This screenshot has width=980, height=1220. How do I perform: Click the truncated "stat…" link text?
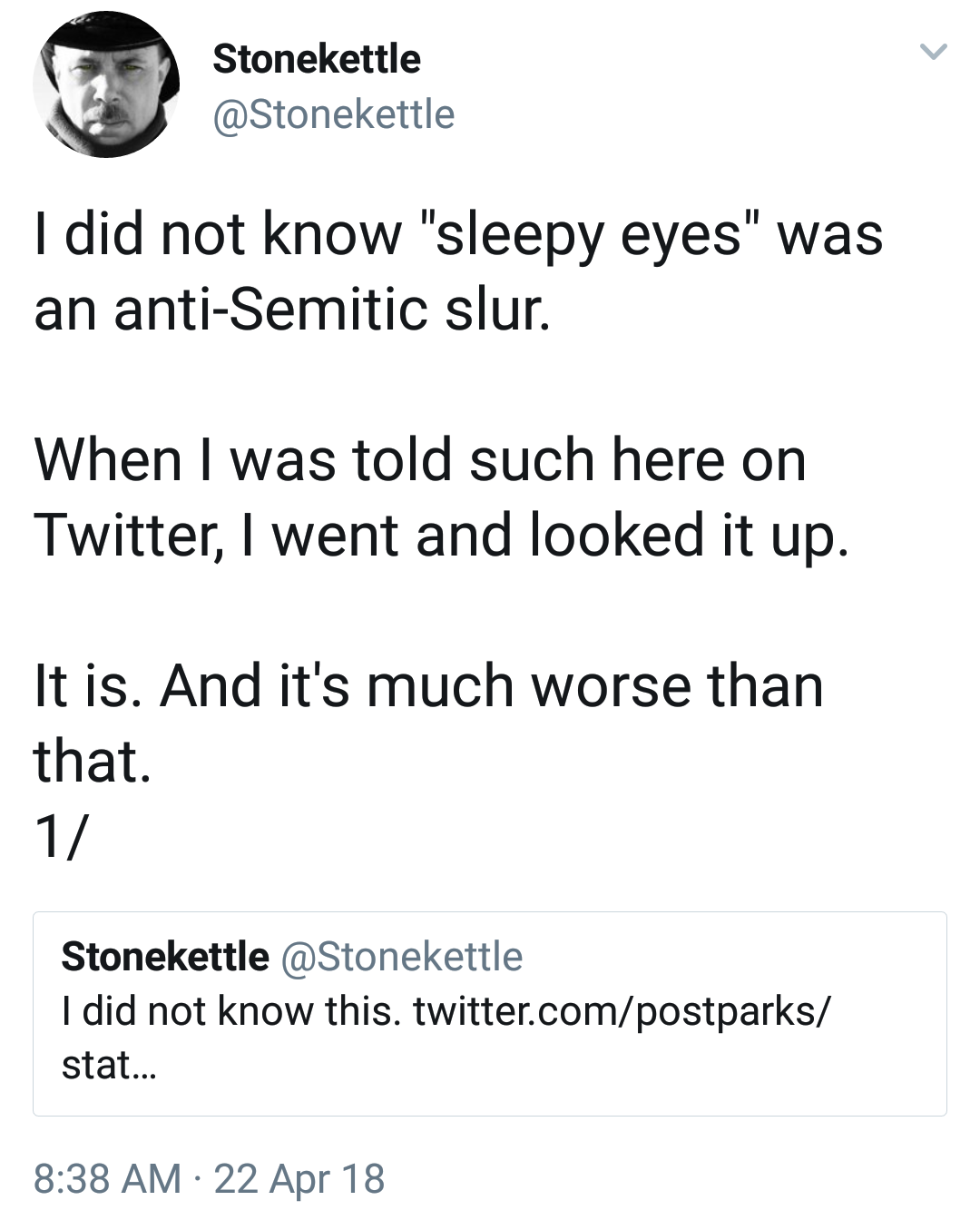(109, 1065)
